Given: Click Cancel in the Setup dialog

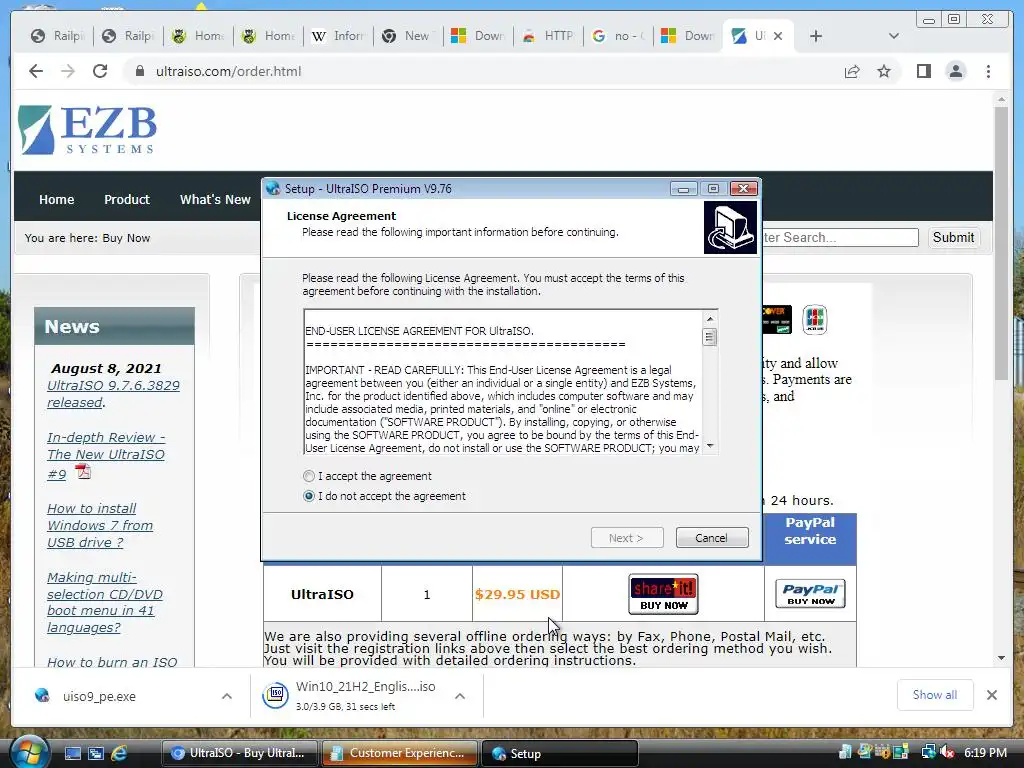Looking at the screenshot, I should 712,537.
